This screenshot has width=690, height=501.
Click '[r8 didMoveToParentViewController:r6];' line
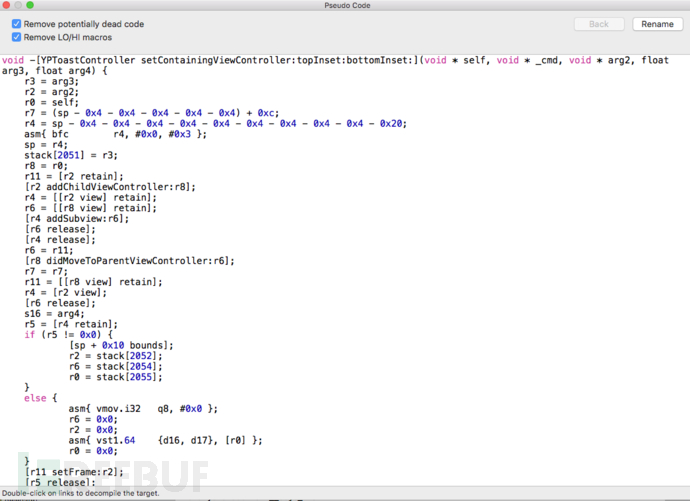coord(129,261)
